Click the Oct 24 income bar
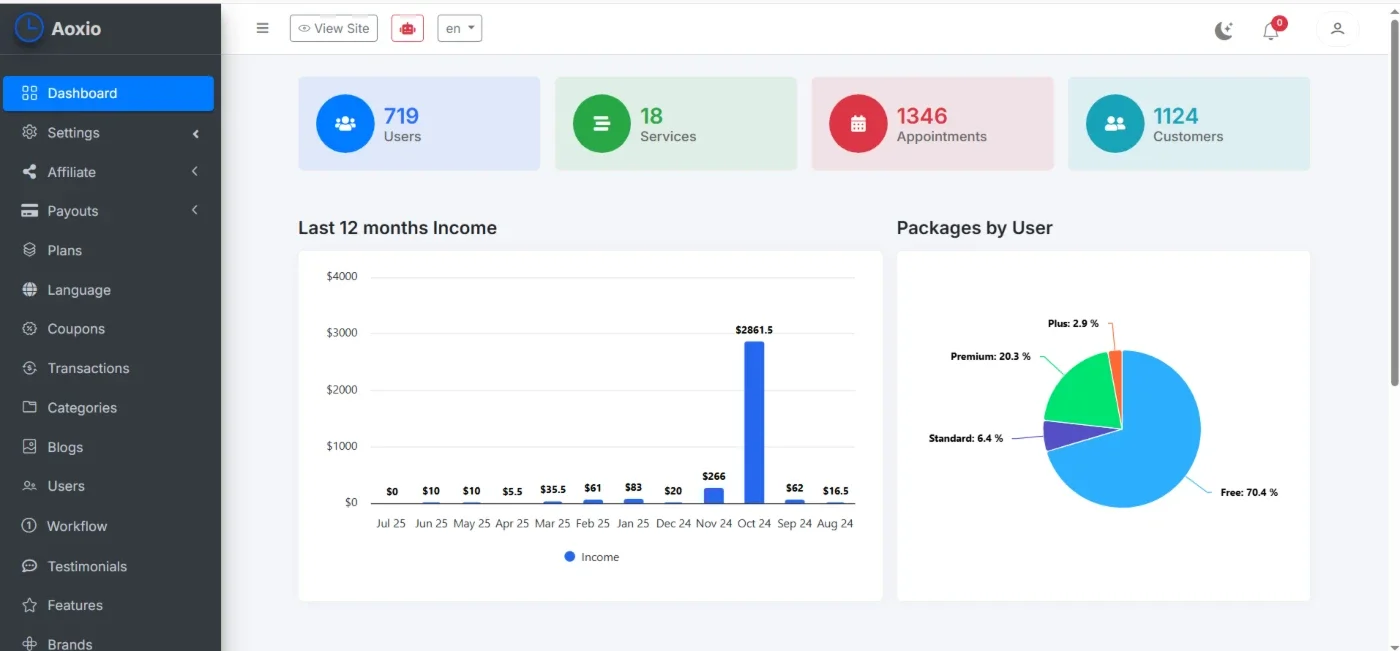 [x=754, y=422]
